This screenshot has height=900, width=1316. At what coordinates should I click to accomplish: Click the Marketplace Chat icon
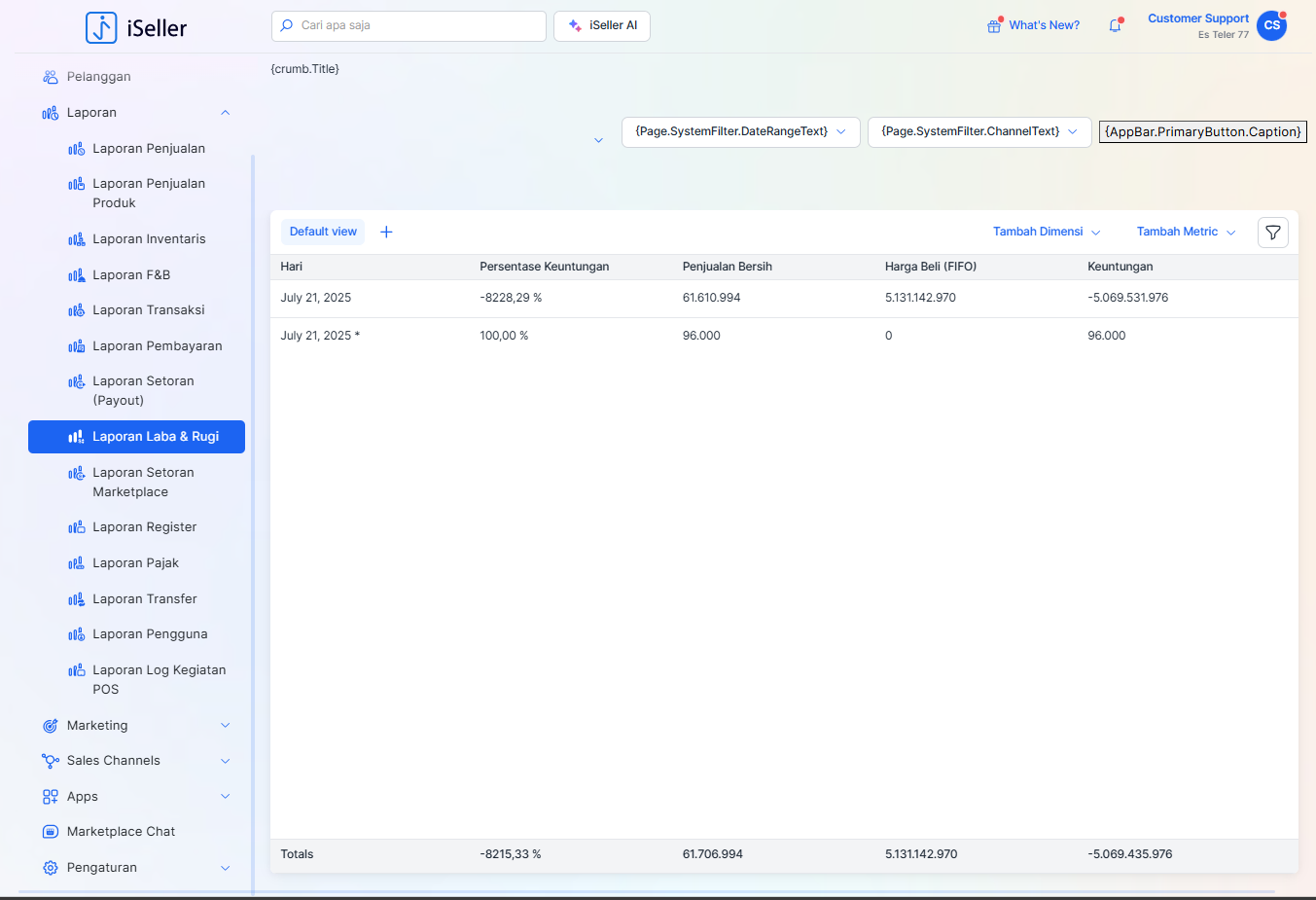point(51,832)
